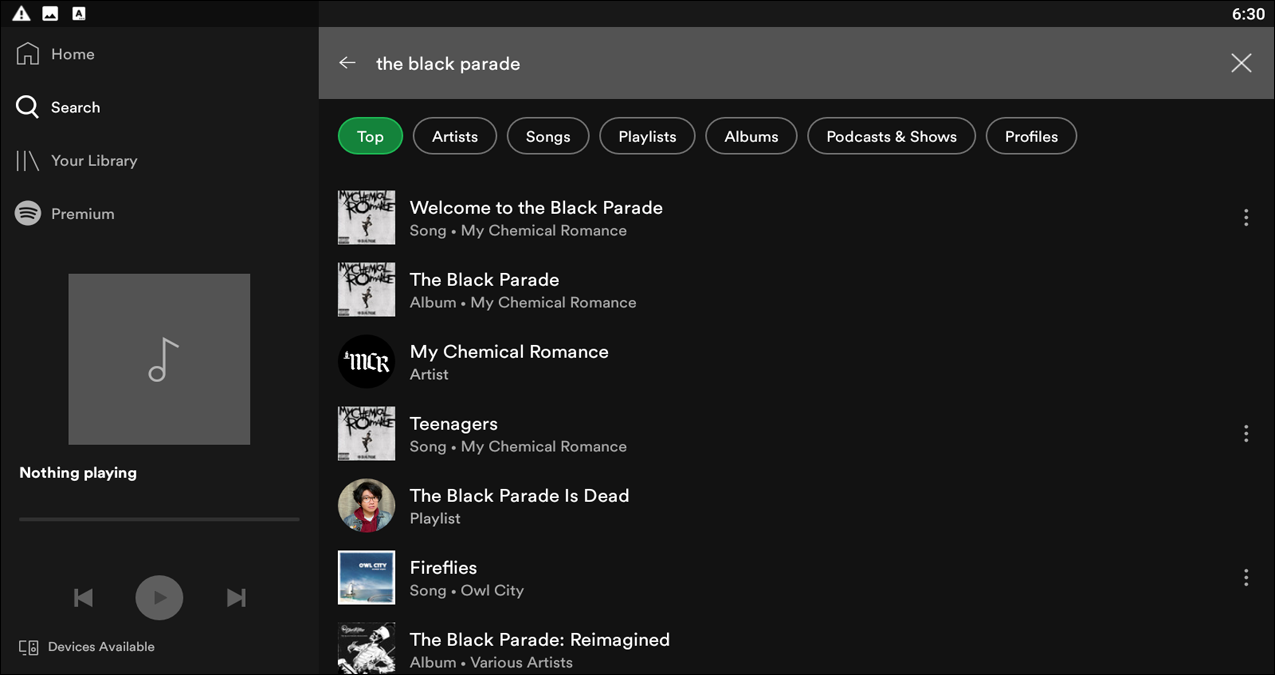Skip to previous track
Viewport: 1275px width, 675px height.
[84, 598]
